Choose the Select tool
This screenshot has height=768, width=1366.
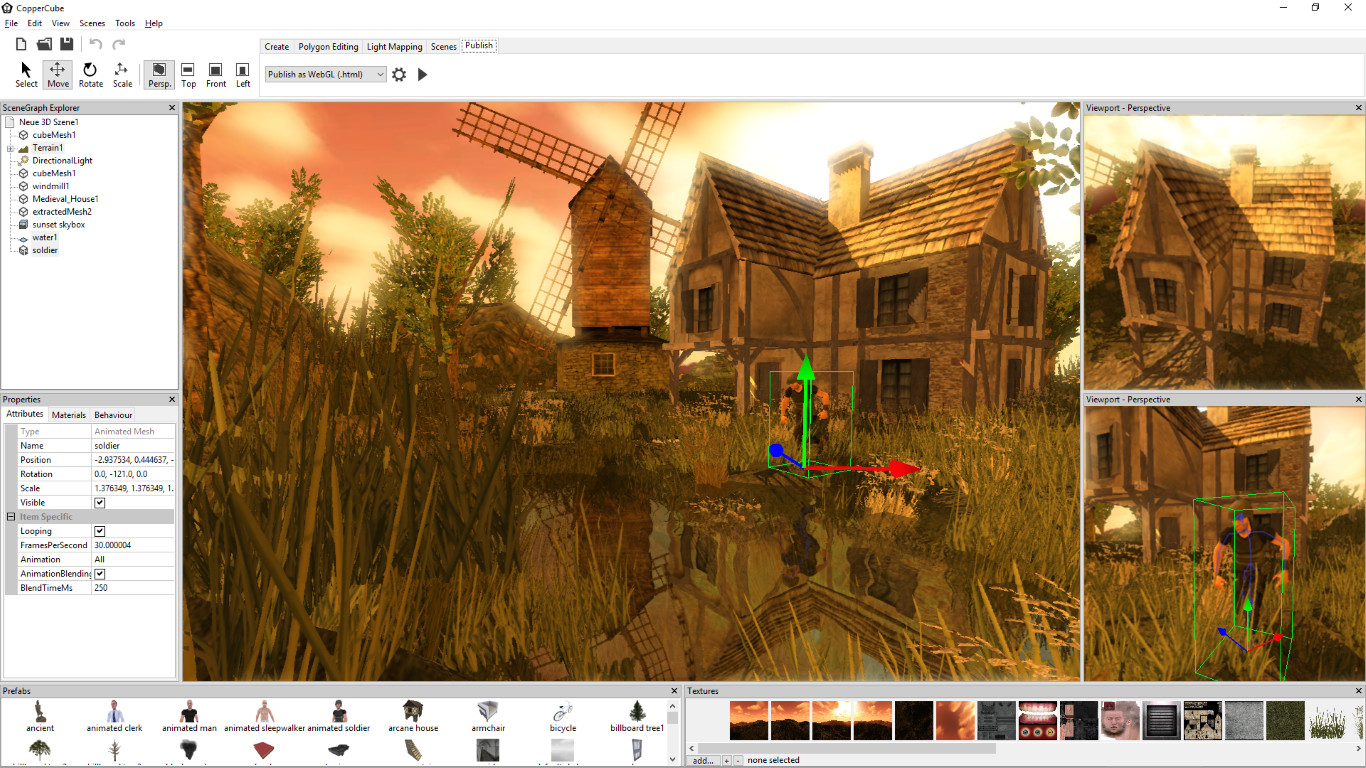(25, 73)
